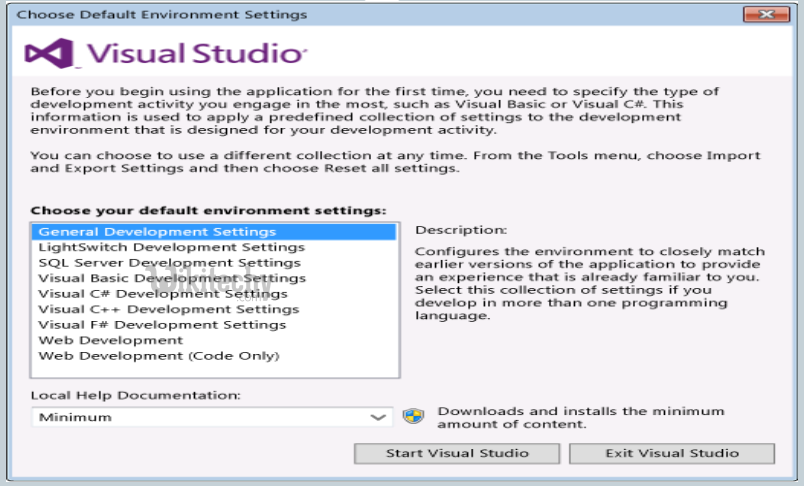This screenshot has width=804, height=486.
Task: Select Visual F# Development Settings
Action: click(x=214, y=325)
